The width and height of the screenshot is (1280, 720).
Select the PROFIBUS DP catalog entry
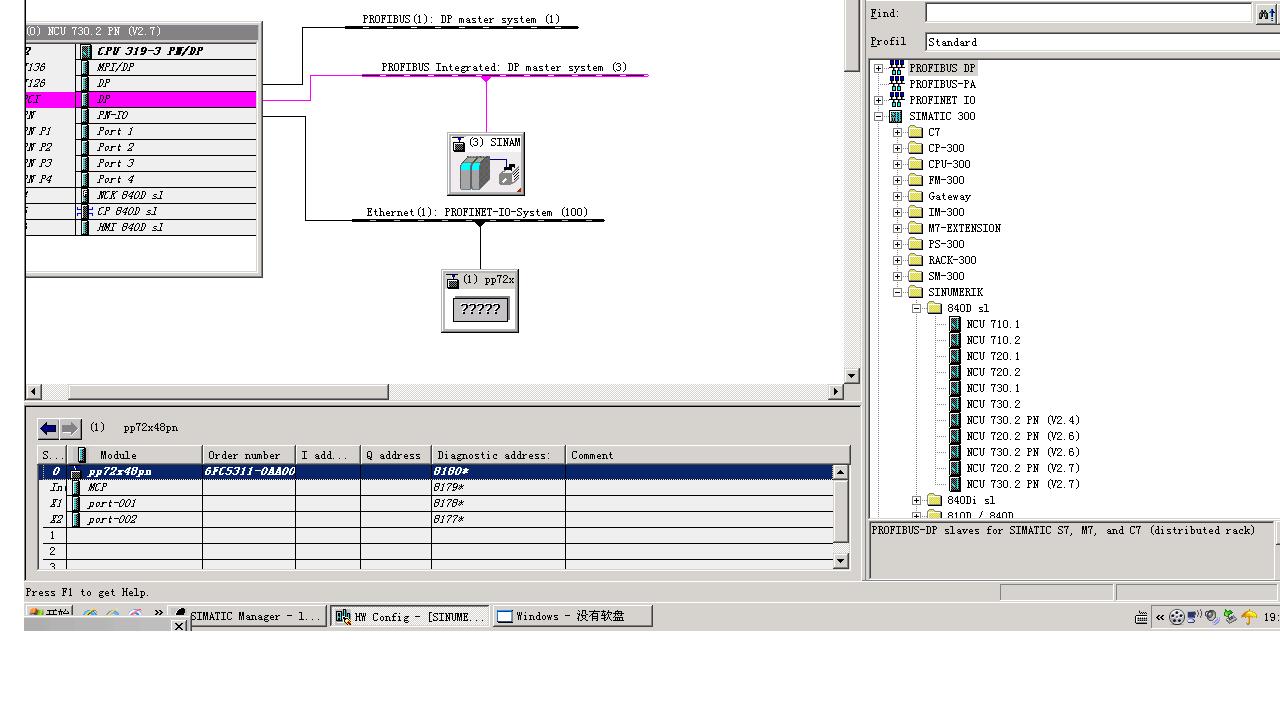[x=942, y=68]
